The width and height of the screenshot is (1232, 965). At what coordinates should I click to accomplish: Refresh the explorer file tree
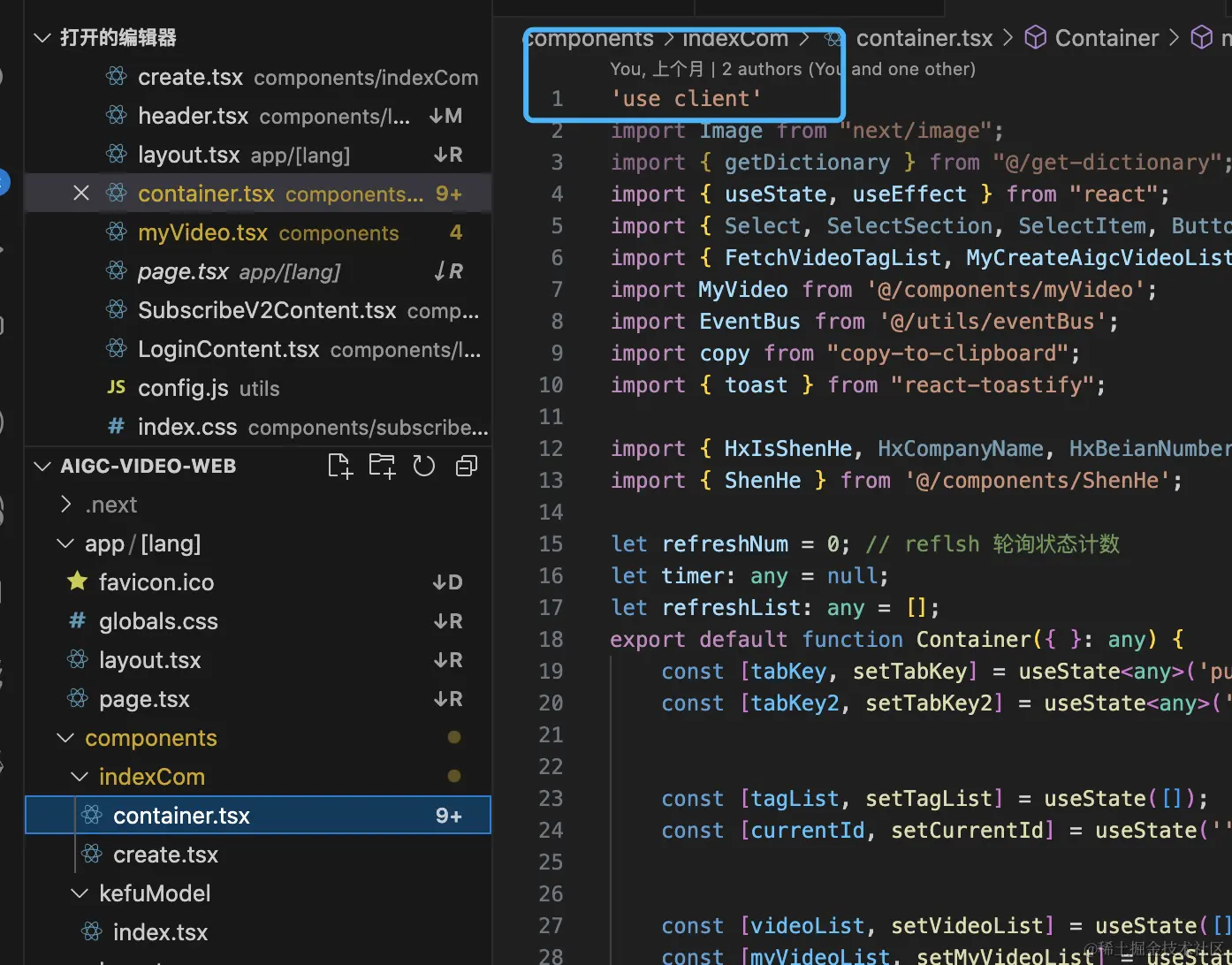pos(424,466)
